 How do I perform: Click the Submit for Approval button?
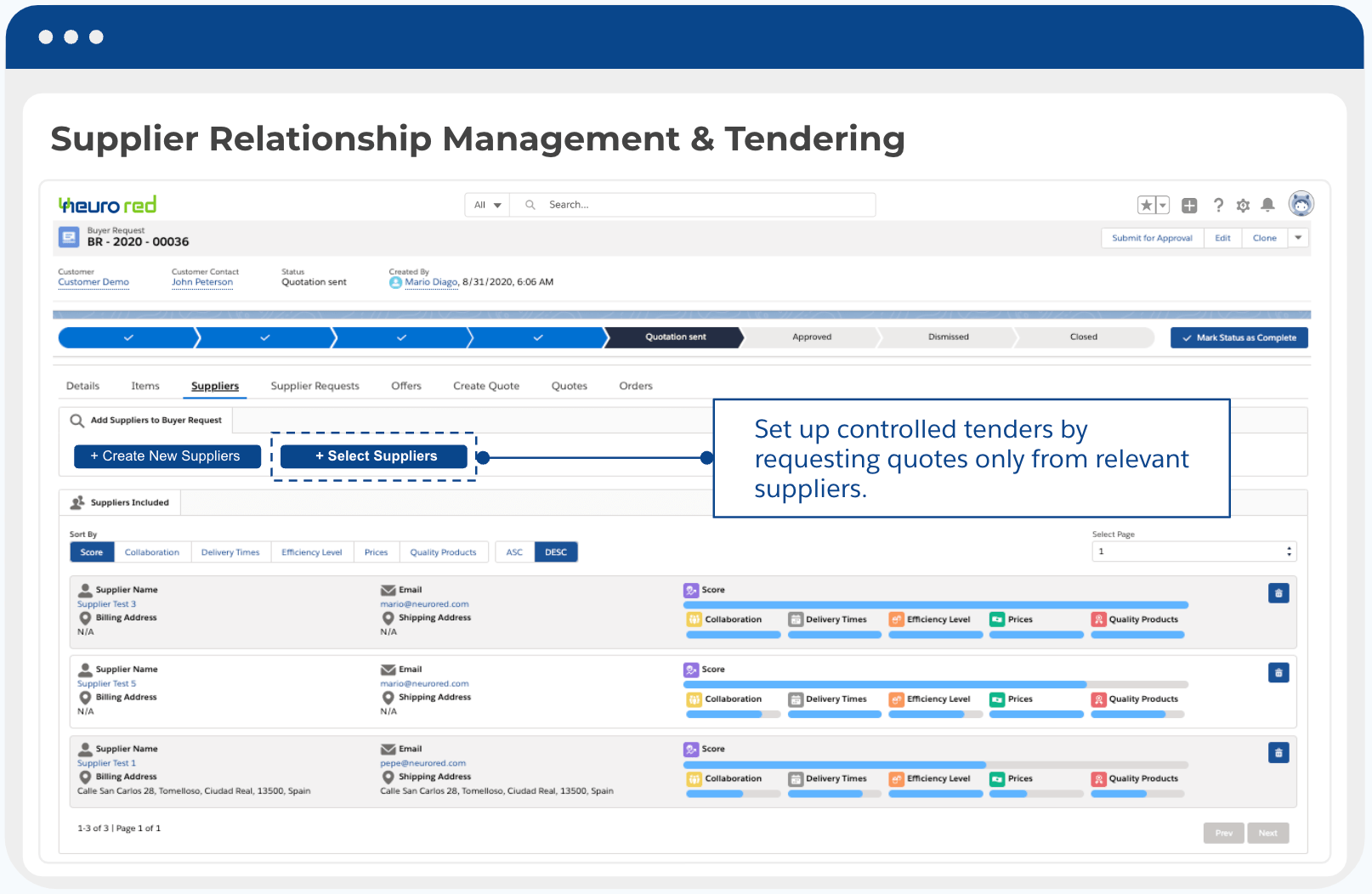[1152, 238]
